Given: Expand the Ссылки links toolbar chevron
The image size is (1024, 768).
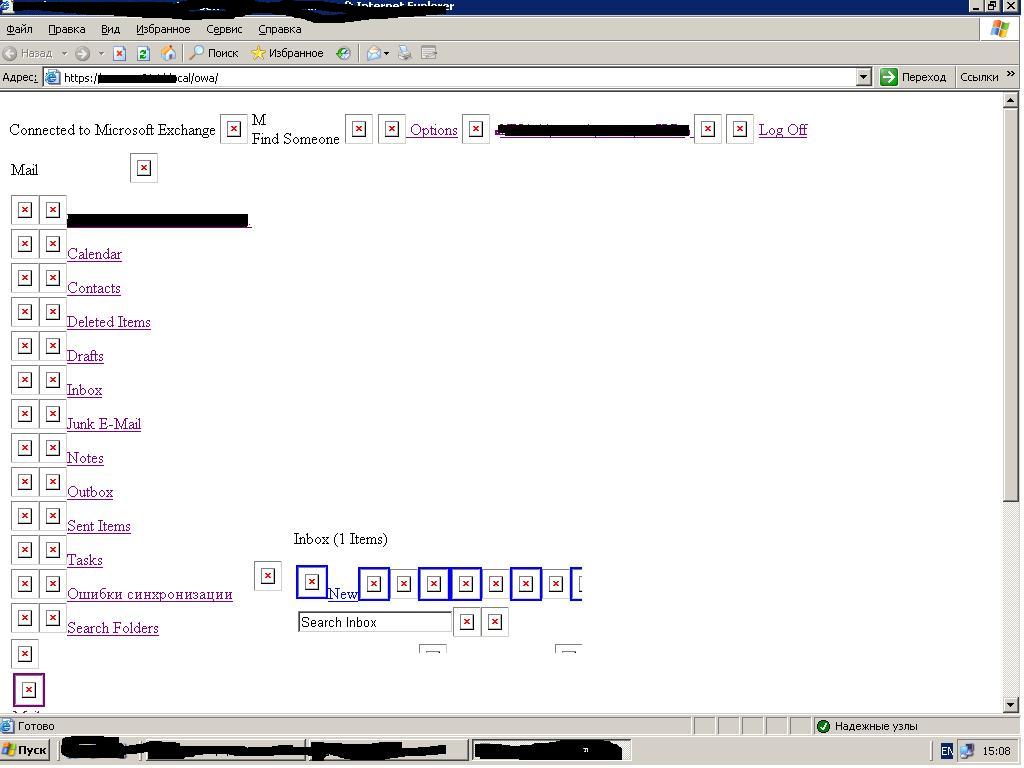Looking at the screenshot, I should [x=1011, y=74].
